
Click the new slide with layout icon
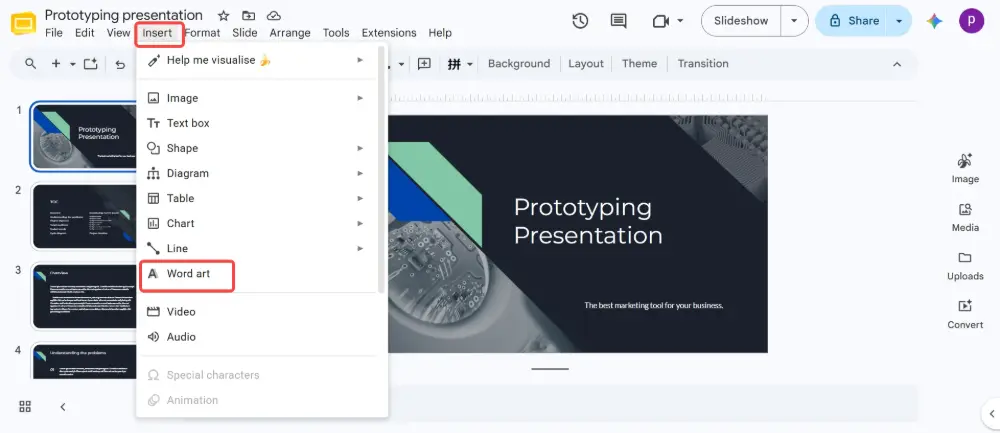click(91, 64)
